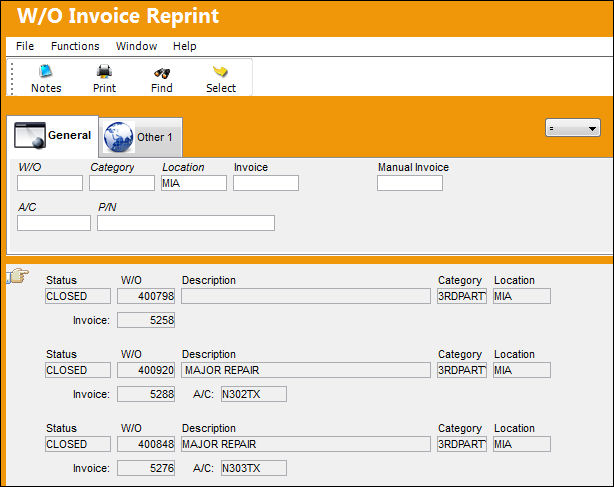Click the General tab window icon
Screen dimensions: 614x487
[x=30, y=135]
